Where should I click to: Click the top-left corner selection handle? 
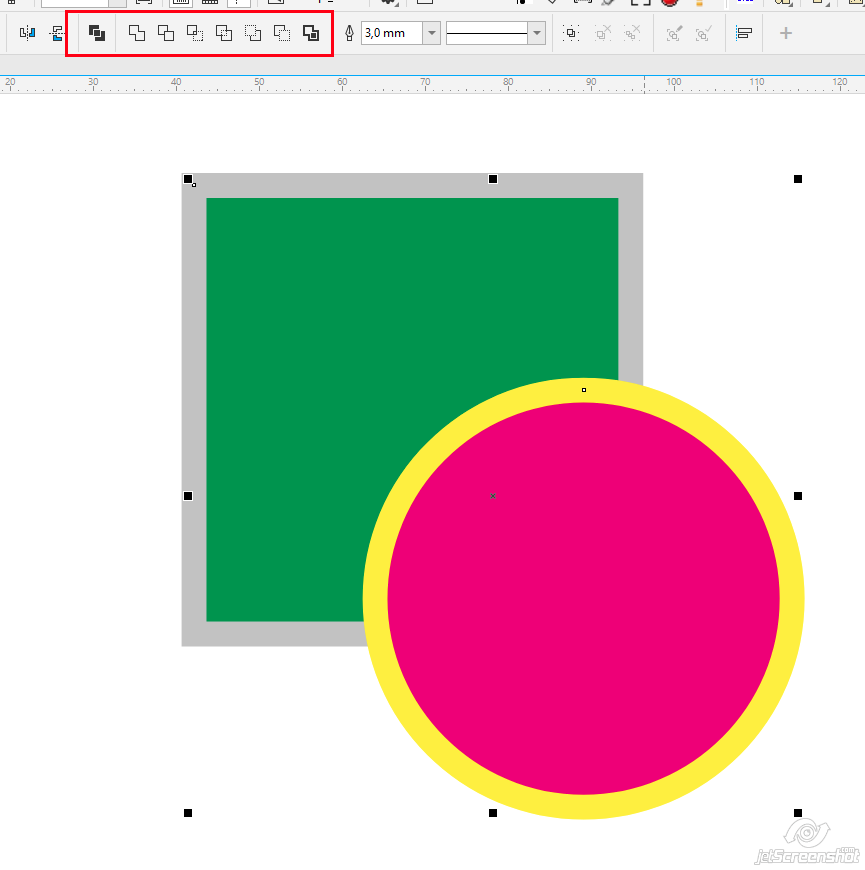188,179
